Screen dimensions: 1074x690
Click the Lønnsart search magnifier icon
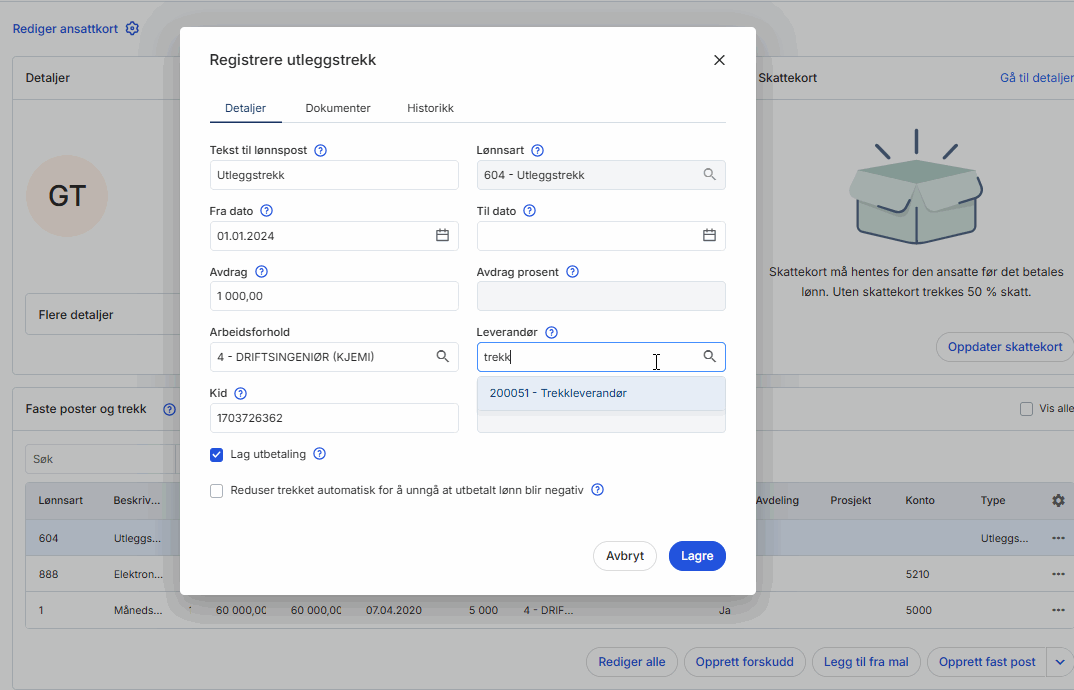coord(709,175)
